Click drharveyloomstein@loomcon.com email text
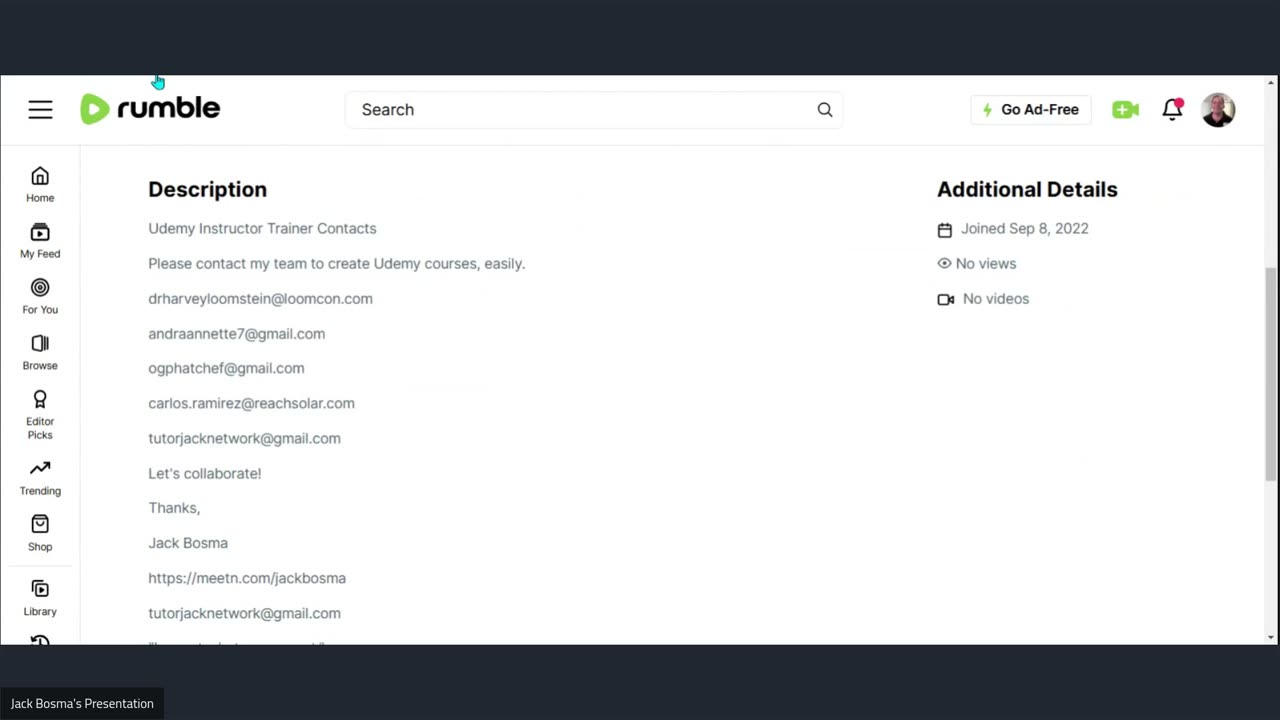This screenshot has height=720, width=1280. coord(260,299)
